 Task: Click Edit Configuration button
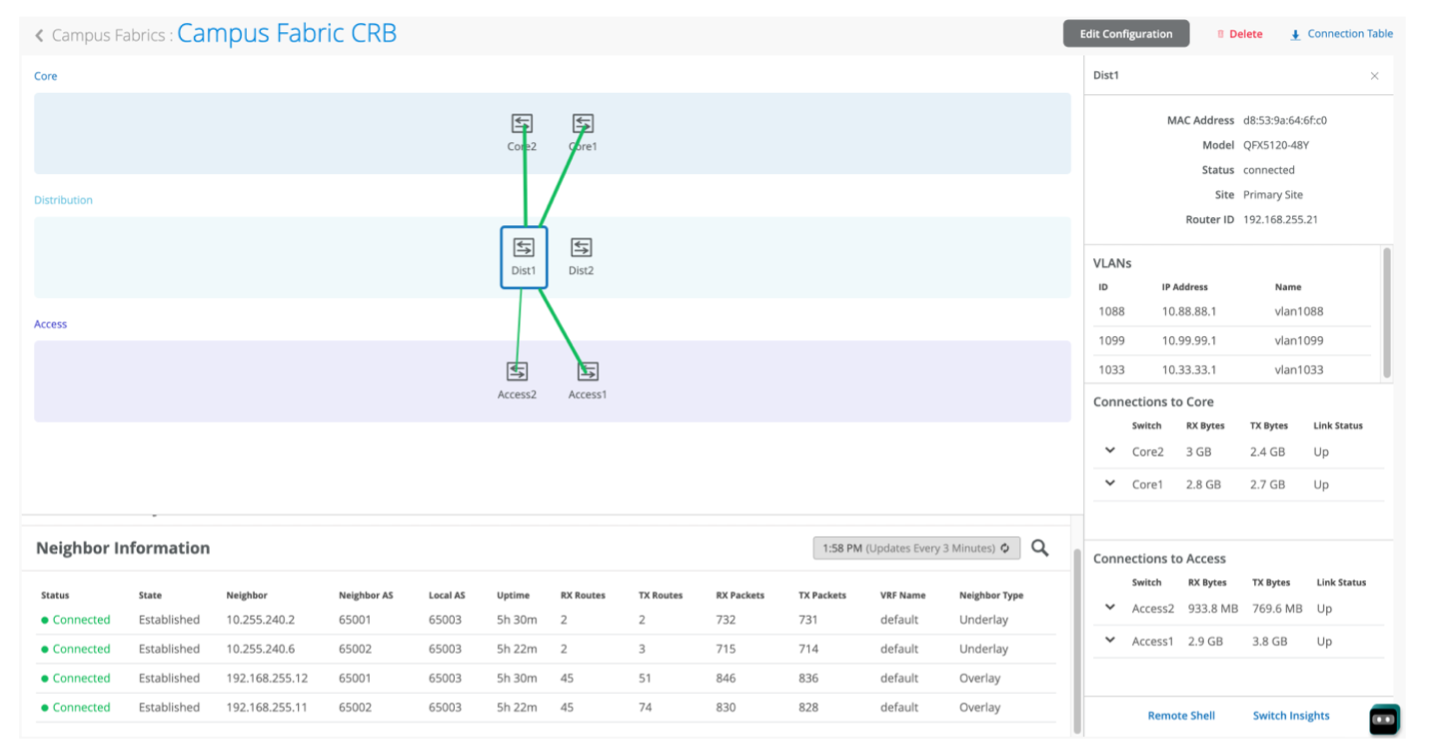[x=1125, y=34]
